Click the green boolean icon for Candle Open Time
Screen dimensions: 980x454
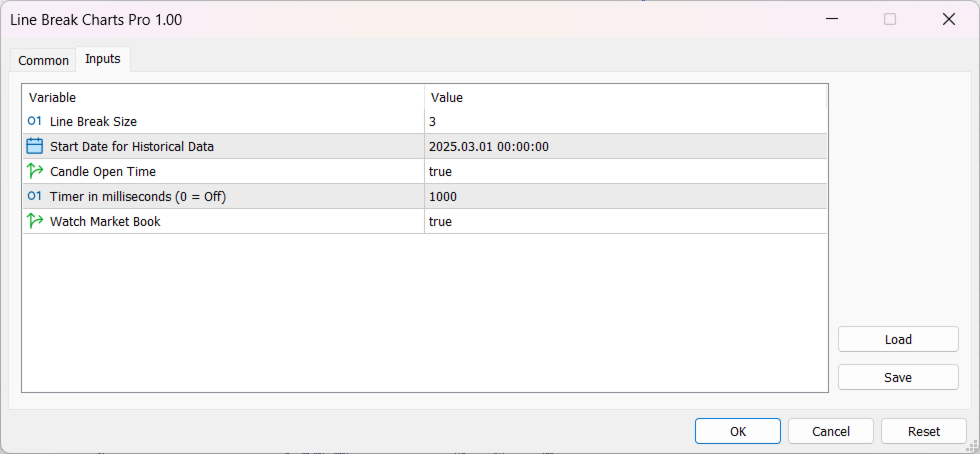pyautogui.click(x=35, y=171)
